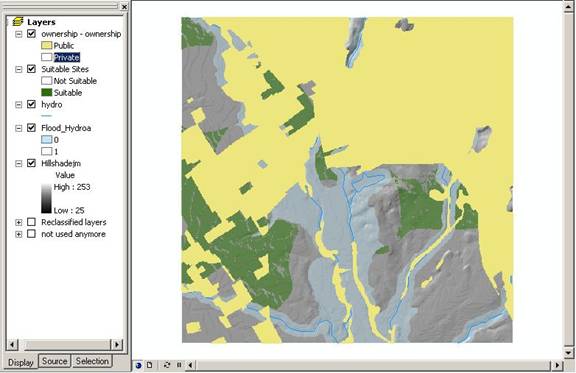Expand the not used anymore group
576x373 pixels.
coord(19,234)
